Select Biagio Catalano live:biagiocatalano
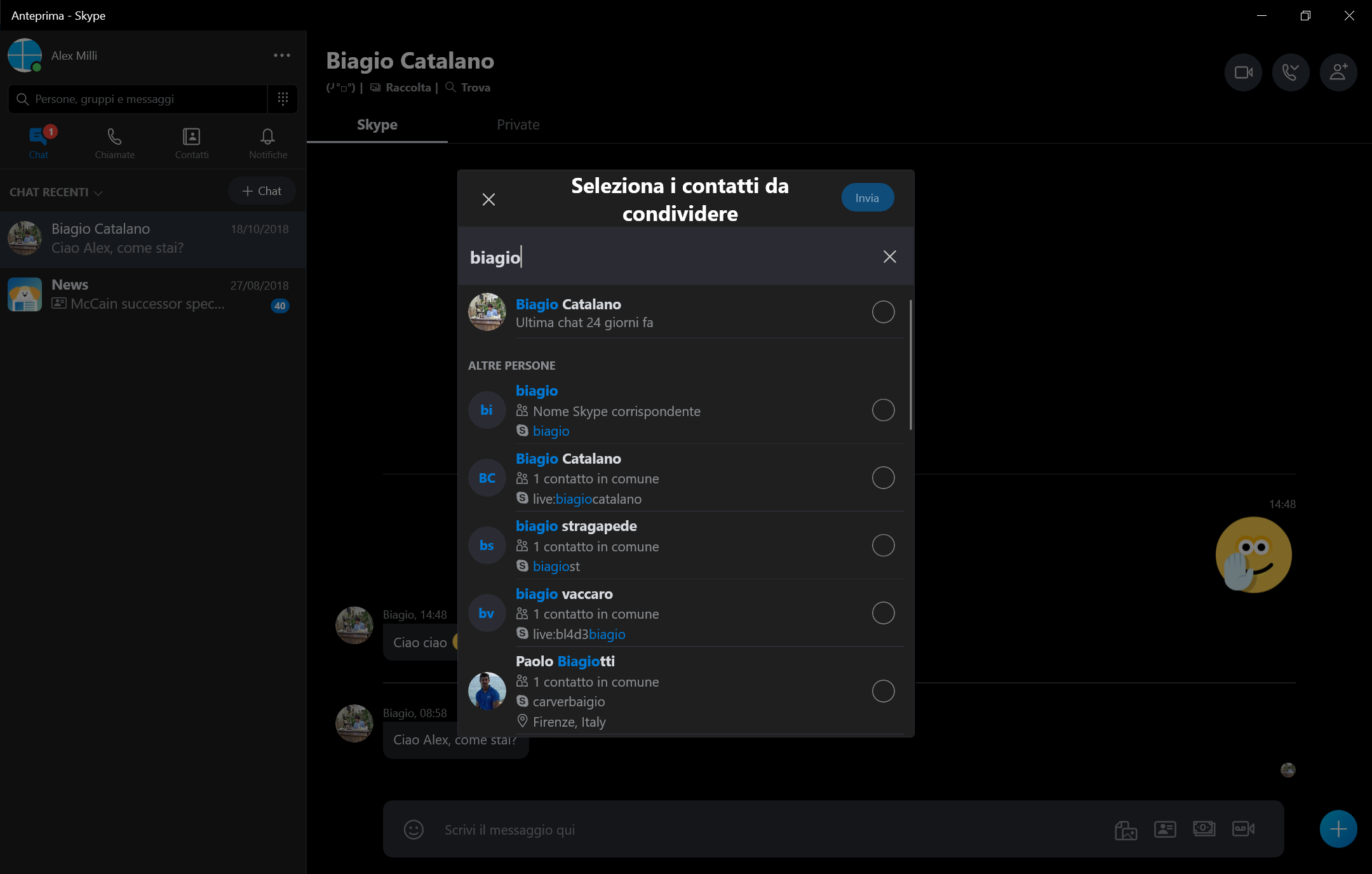Screen dimensions: 1372x874 [883, 478]
